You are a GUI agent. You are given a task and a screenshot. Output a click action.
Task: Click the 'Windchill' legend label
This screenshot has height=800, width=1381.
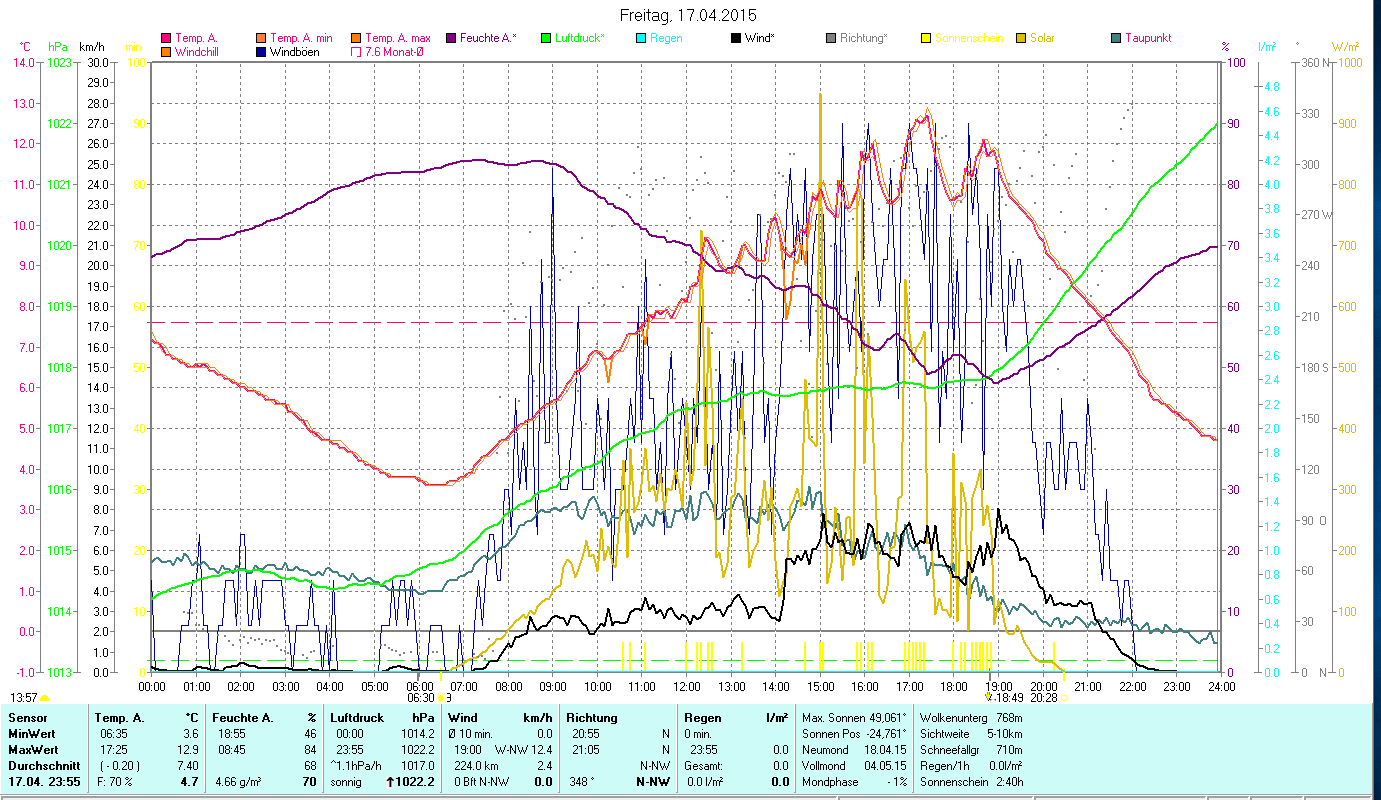tap(199, 51)
